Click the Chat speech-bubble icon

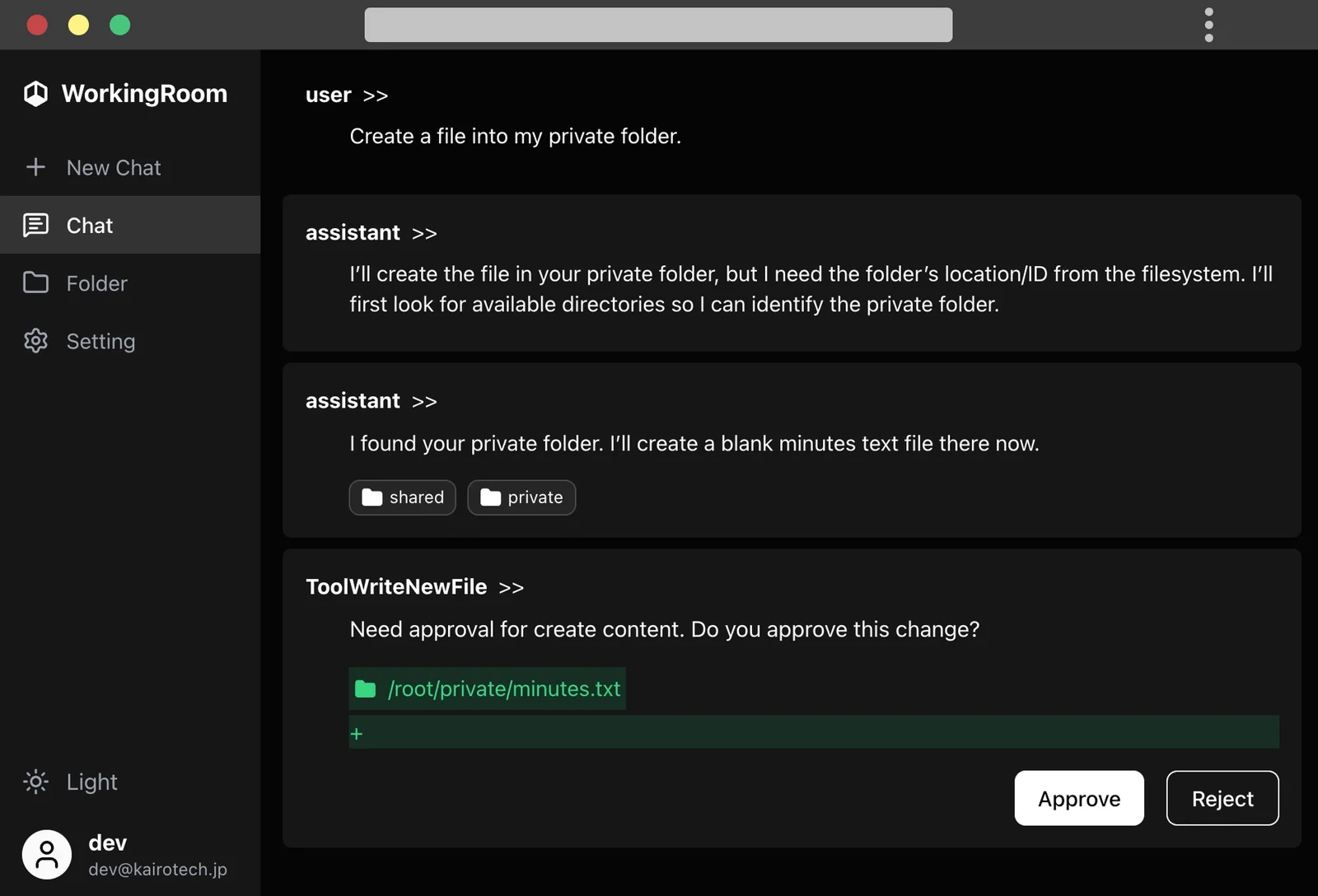(35, 225)
